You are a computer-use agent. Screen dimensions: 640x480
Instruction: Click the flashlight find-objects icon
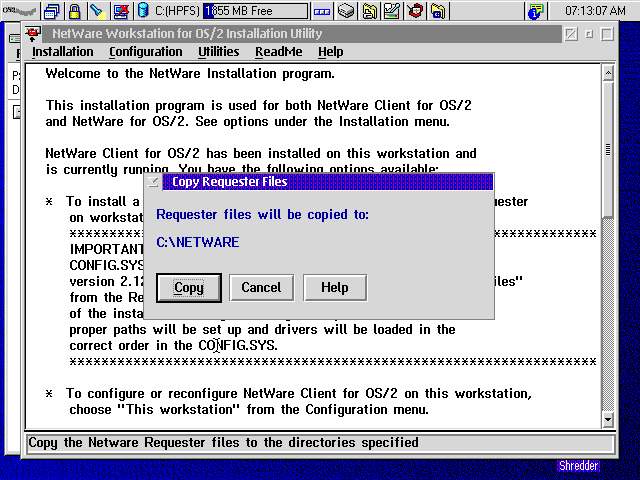click(97, 11)
